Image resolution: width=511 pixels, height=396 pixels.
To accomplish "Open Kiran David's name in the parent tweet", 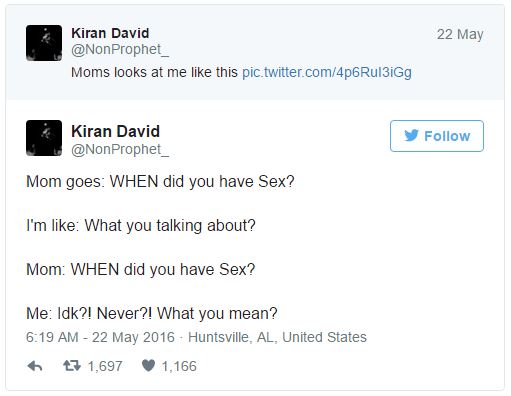I will tap(110, 33).
